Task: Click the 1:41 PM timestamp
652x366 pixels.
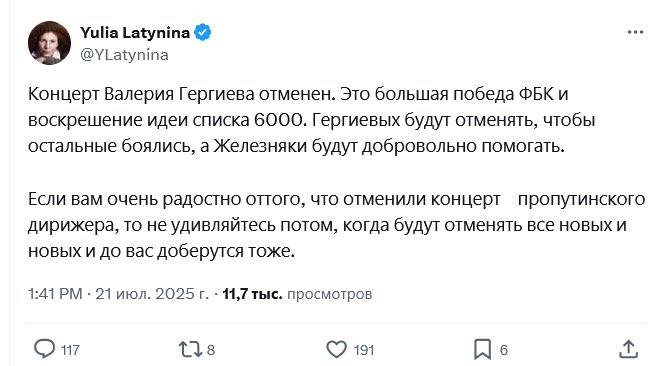Action: (x=55, y=294)
